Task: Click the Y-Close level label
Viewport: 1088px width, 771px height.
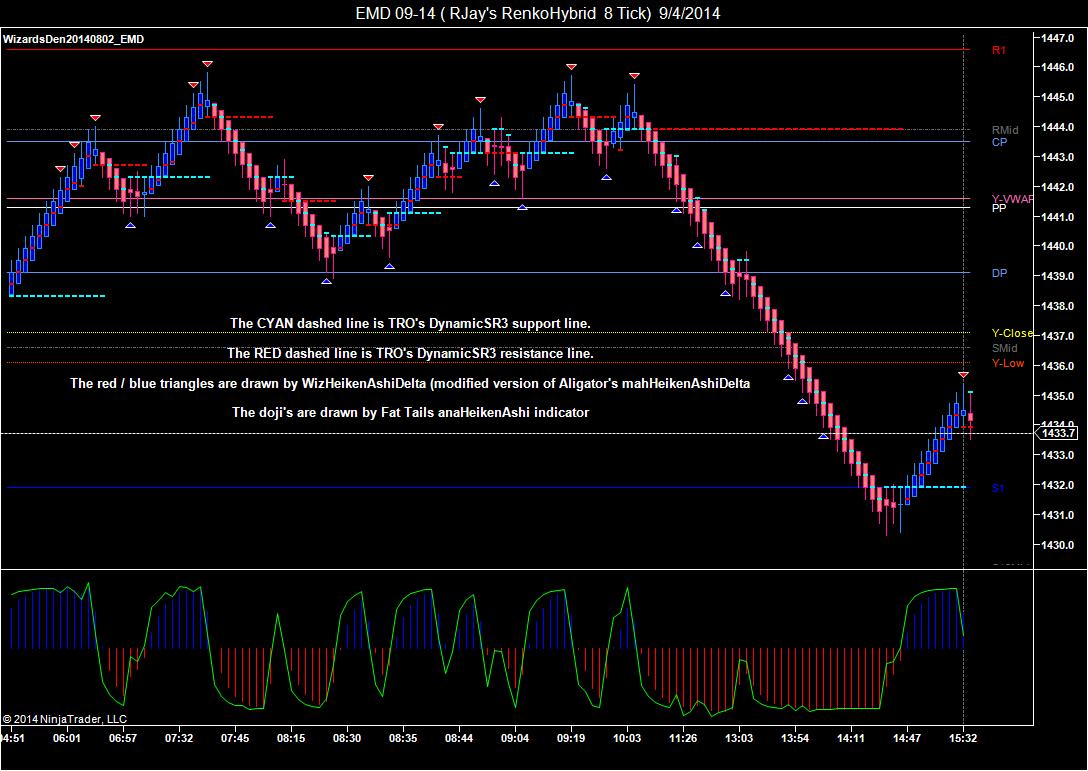Action: tap(1012, 333)
